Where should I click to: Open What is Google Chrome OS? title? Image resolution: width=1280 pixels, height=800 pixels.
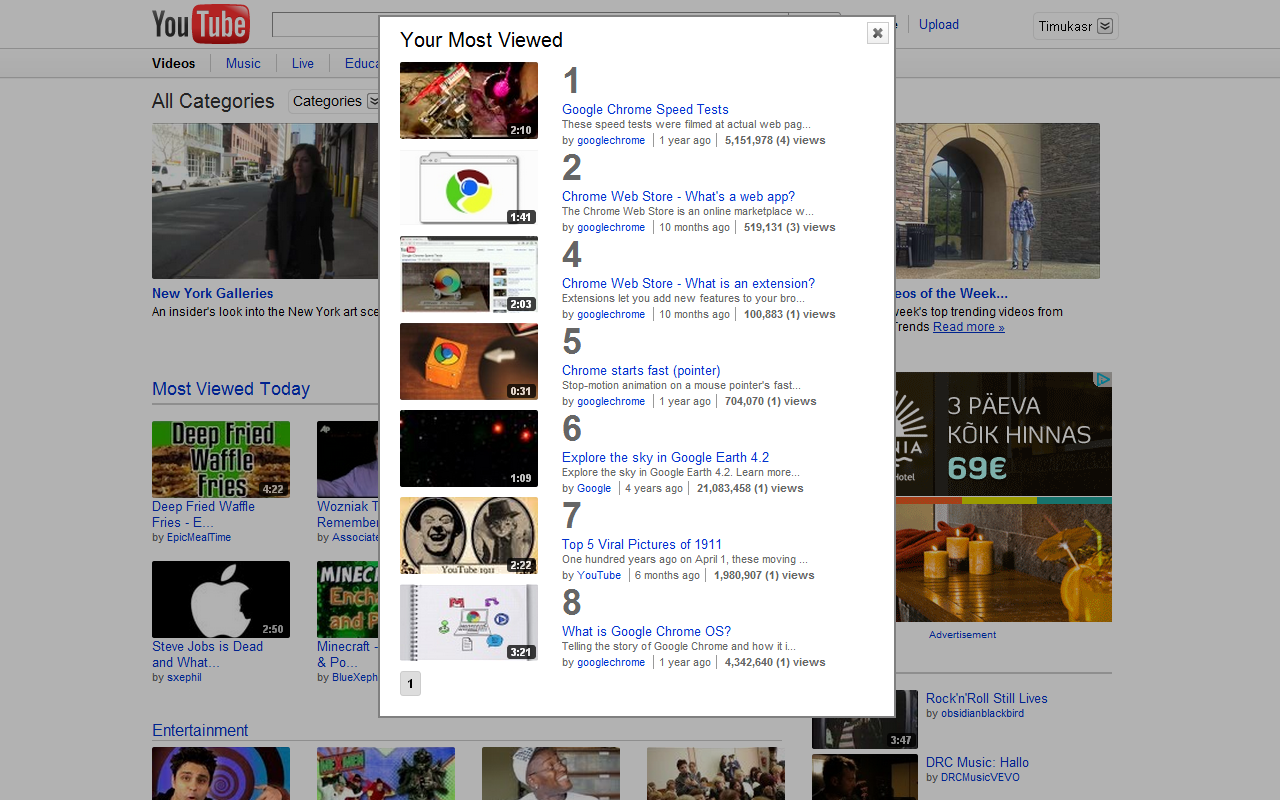646,632
